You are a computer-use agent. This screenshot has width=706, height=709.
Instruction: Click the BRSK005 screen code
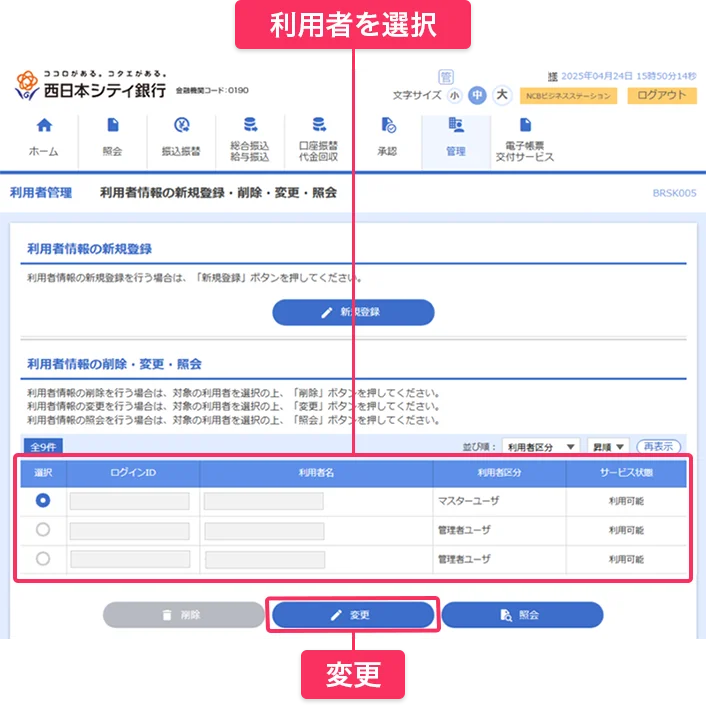674,193
